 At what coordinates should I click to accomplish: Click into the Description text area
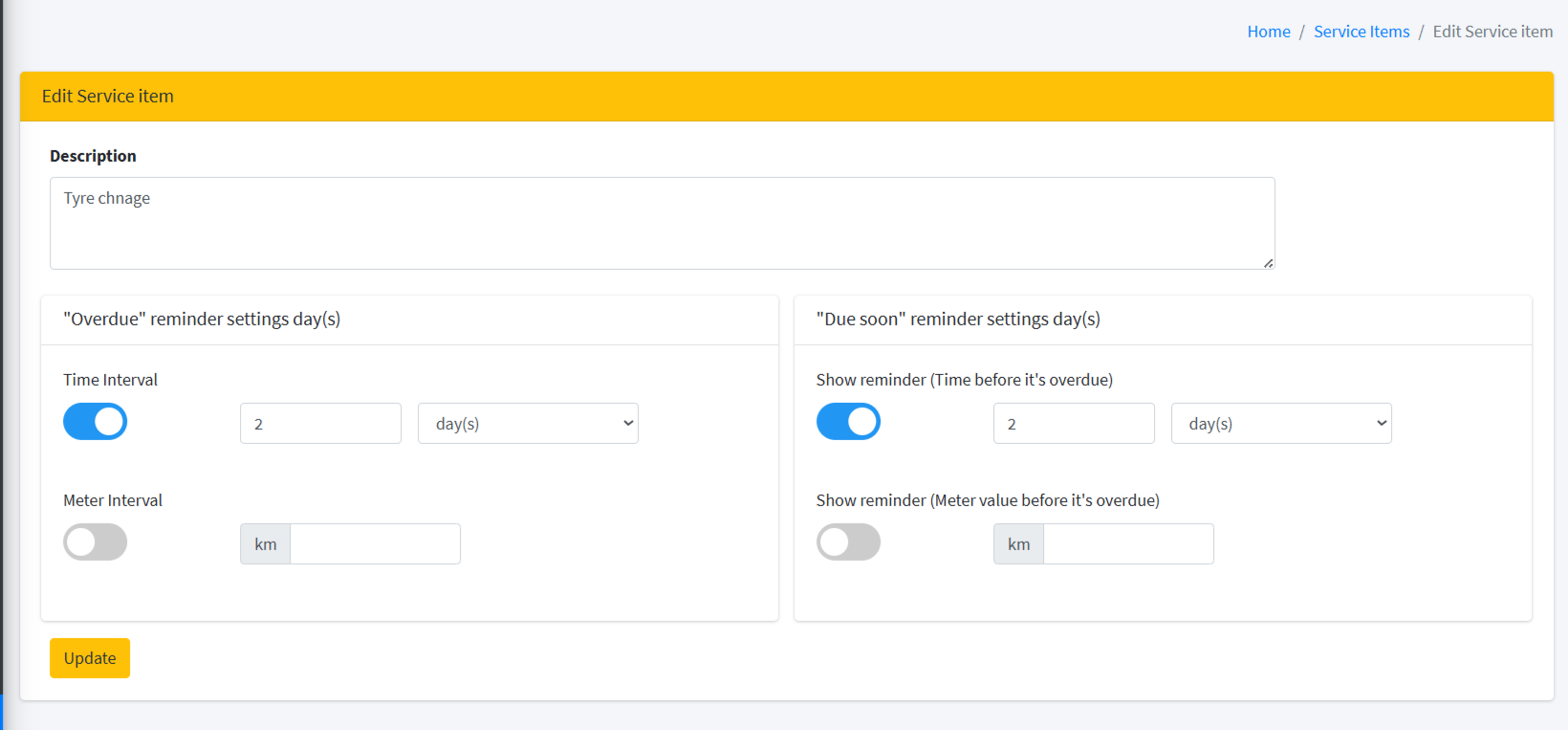pos(662,223)
